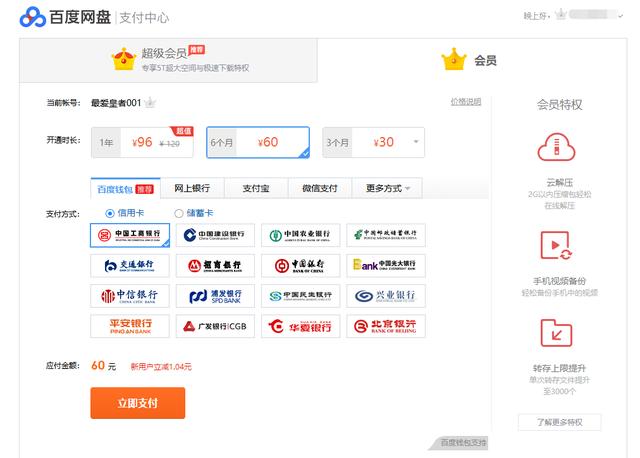Choose the 1年 ¥96 plan

[x=142, y=142]
